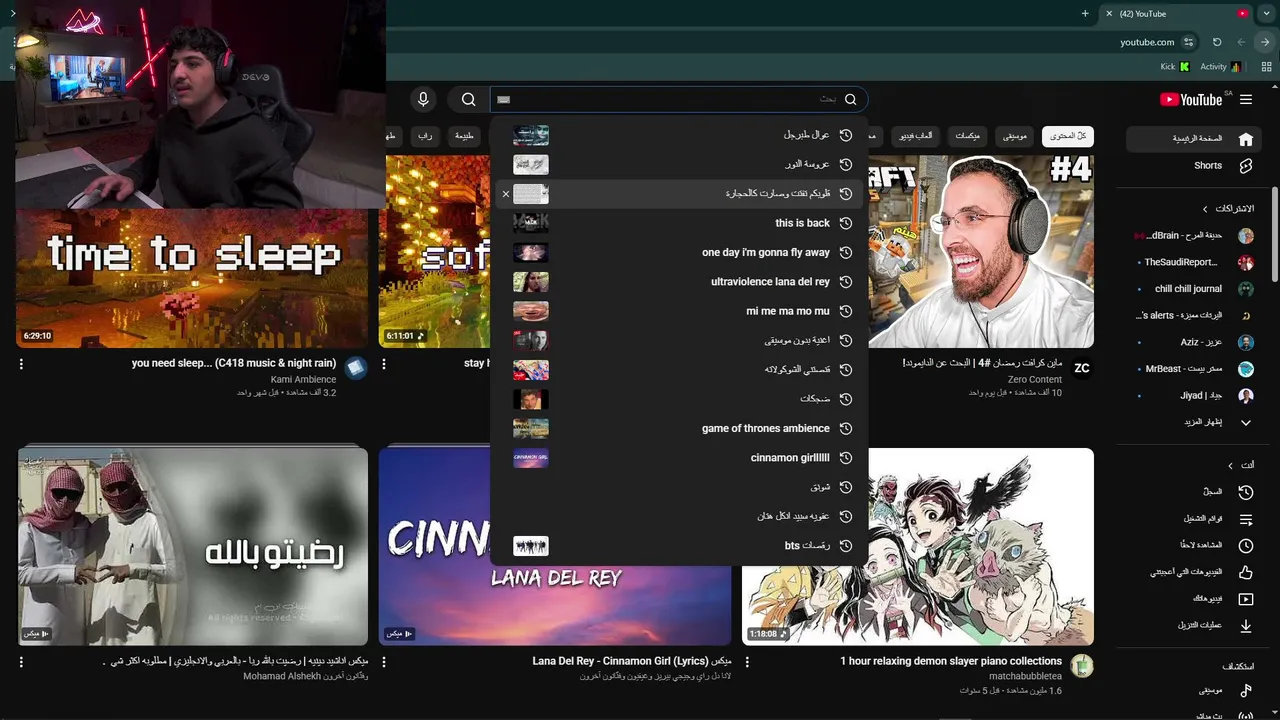This screenshot has height=720, width=1280.
Task: Expand the 'You' section chevron
Action: point(1231,465)
